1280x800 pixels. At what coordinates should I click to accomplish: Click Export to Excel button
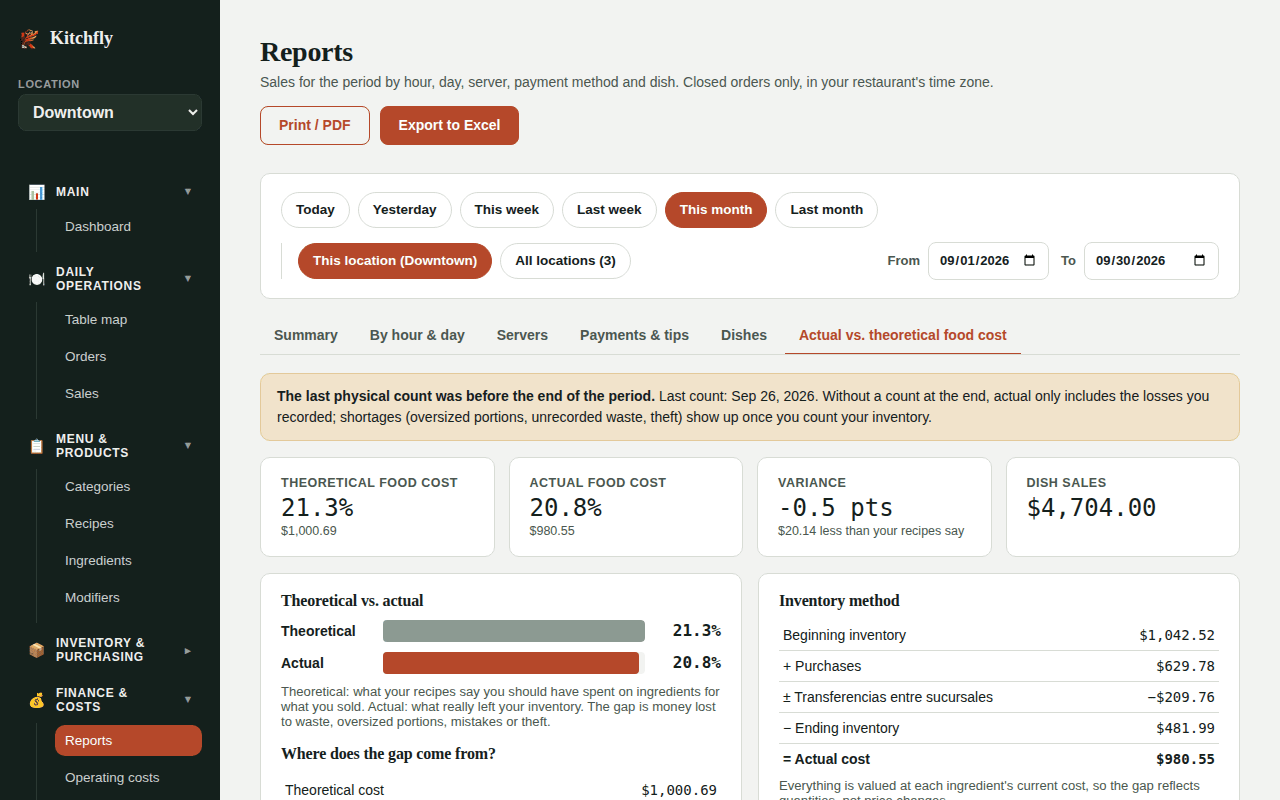[x=449, y=126]
